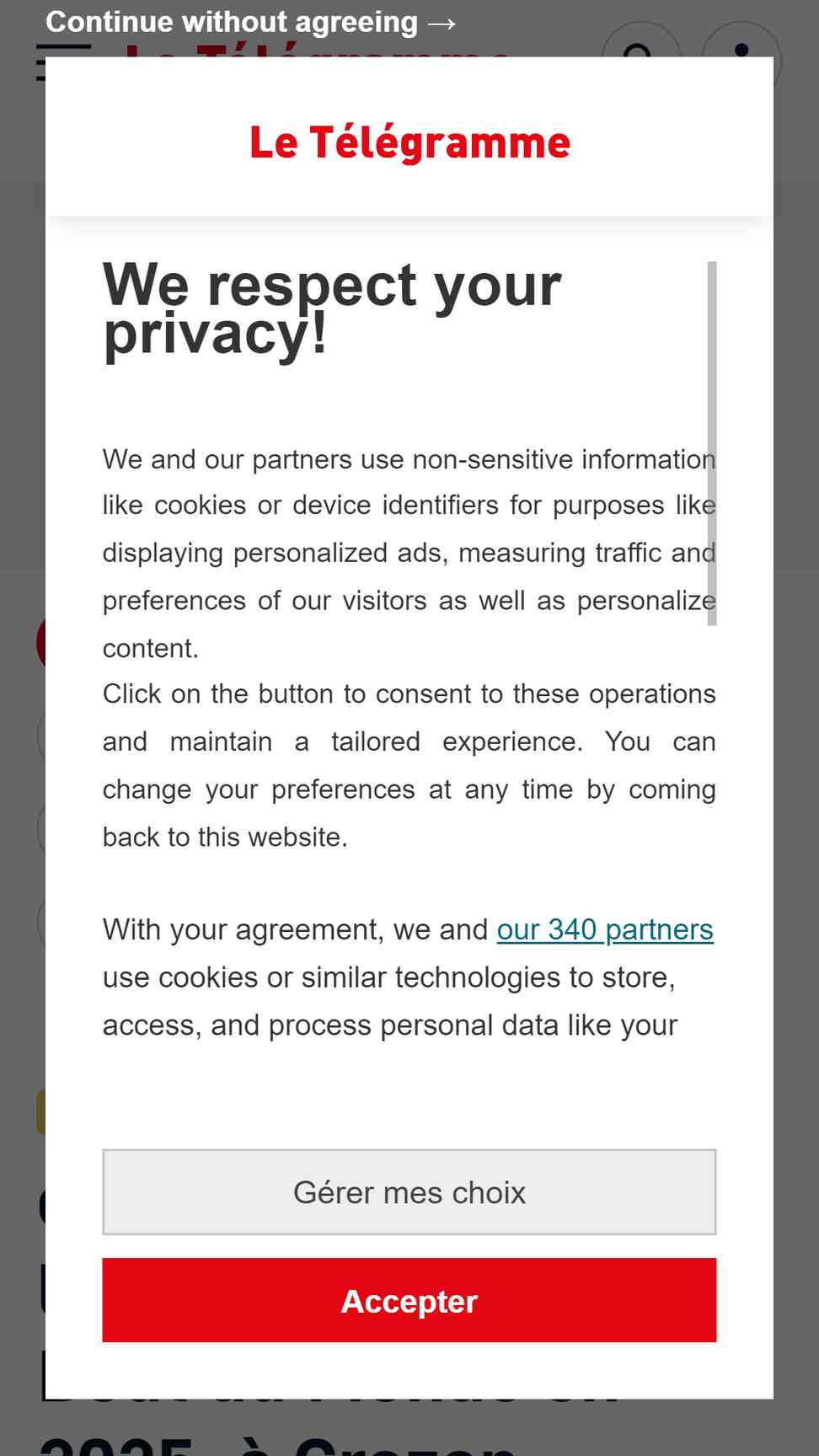
Task: Accept cookies with the Accepter button
Action: pos(409,1300)
